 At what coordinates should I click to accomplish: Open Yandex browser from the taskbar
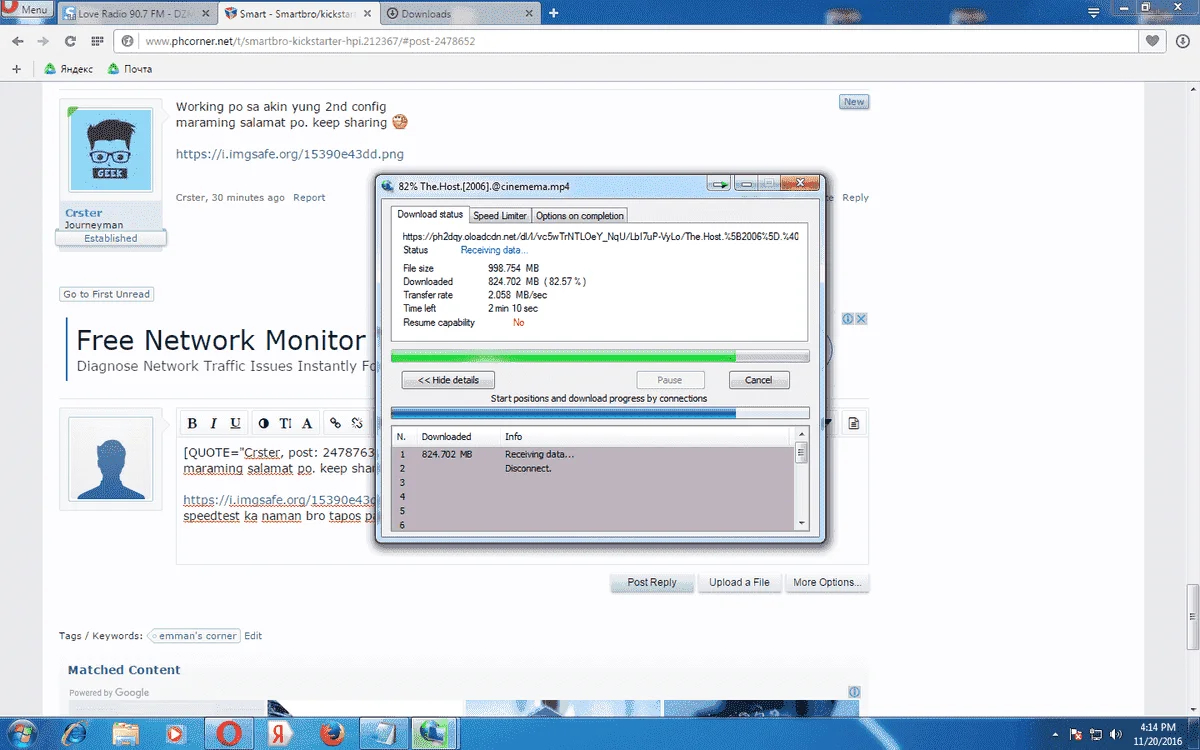[280, 733]
